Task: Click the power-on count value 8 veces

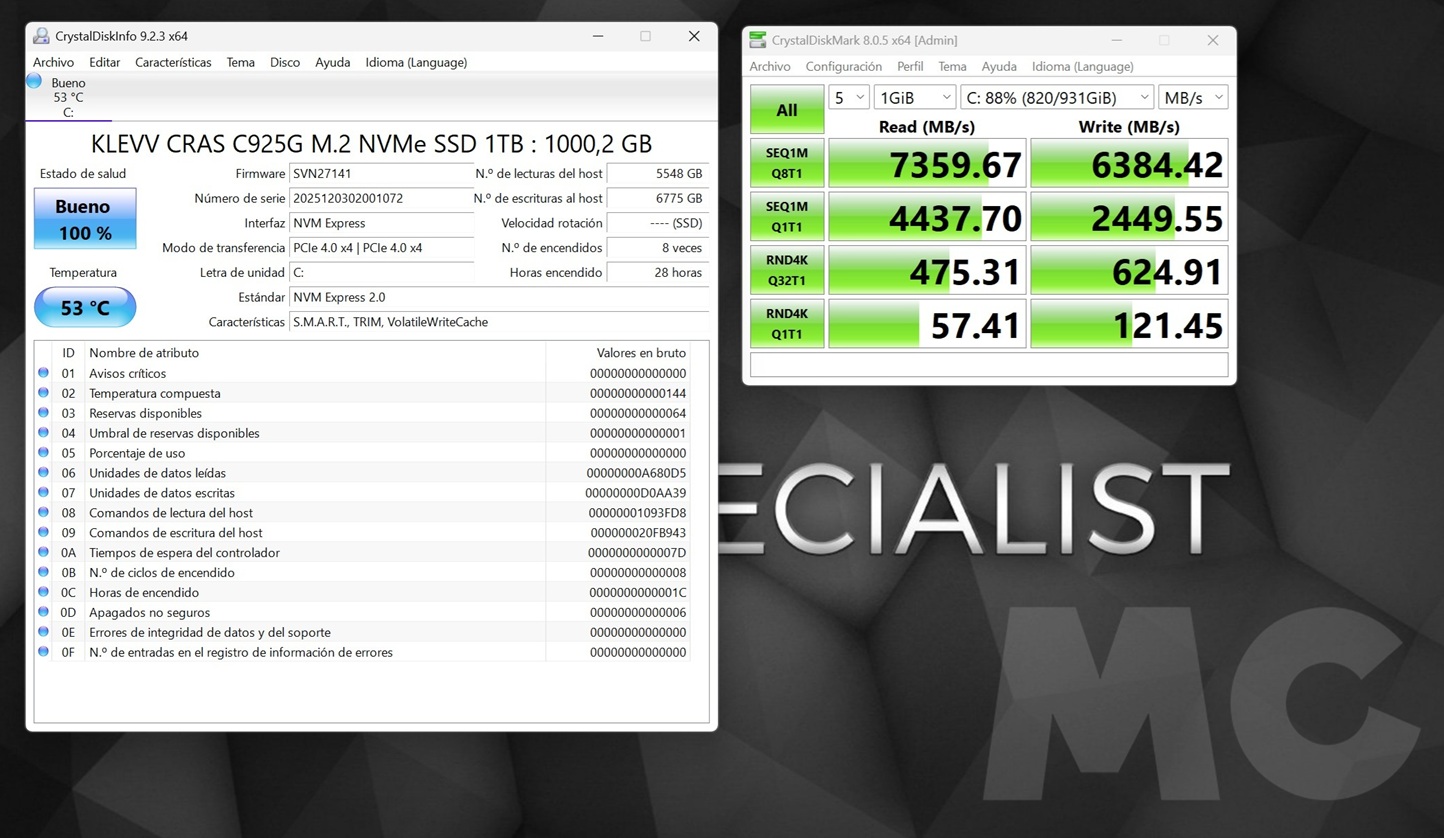Action: pyautogui.click(x=658, y=248)
